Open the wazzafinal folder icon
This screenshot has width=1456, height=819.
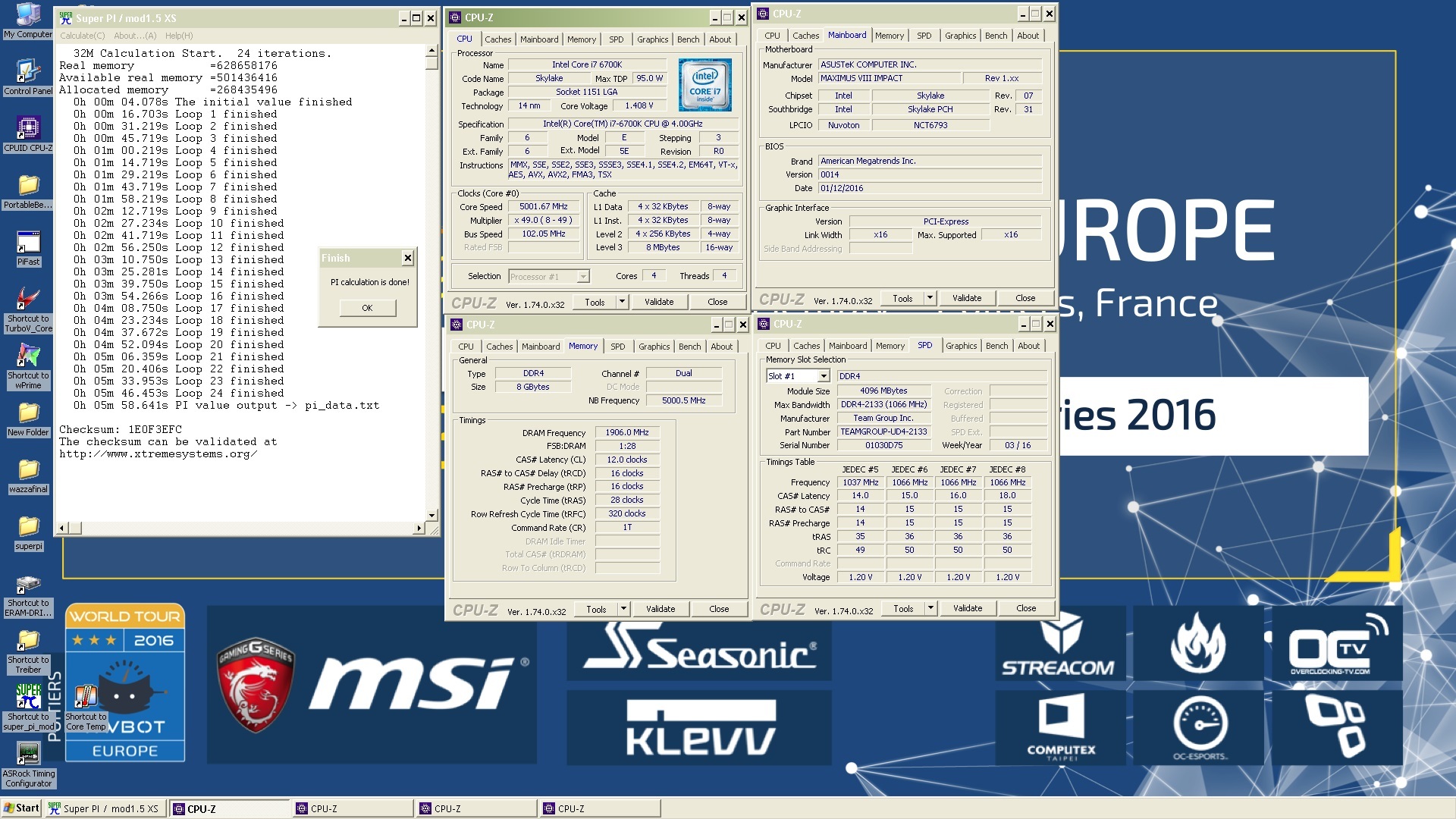point(28,475)
